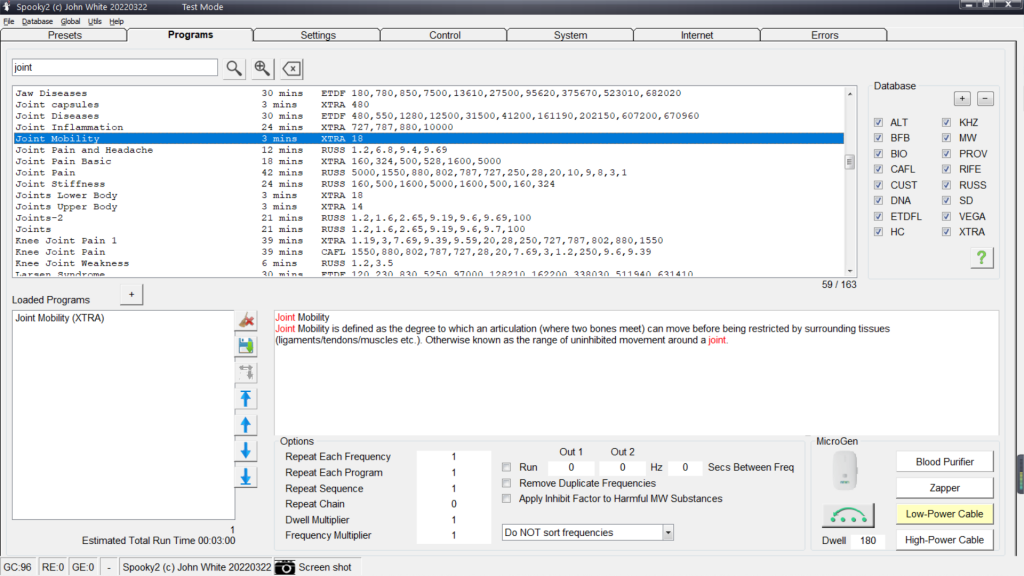Screen dimensions: 1024x576
Task: Switch to the Settings tab
Action: (317, 35)
